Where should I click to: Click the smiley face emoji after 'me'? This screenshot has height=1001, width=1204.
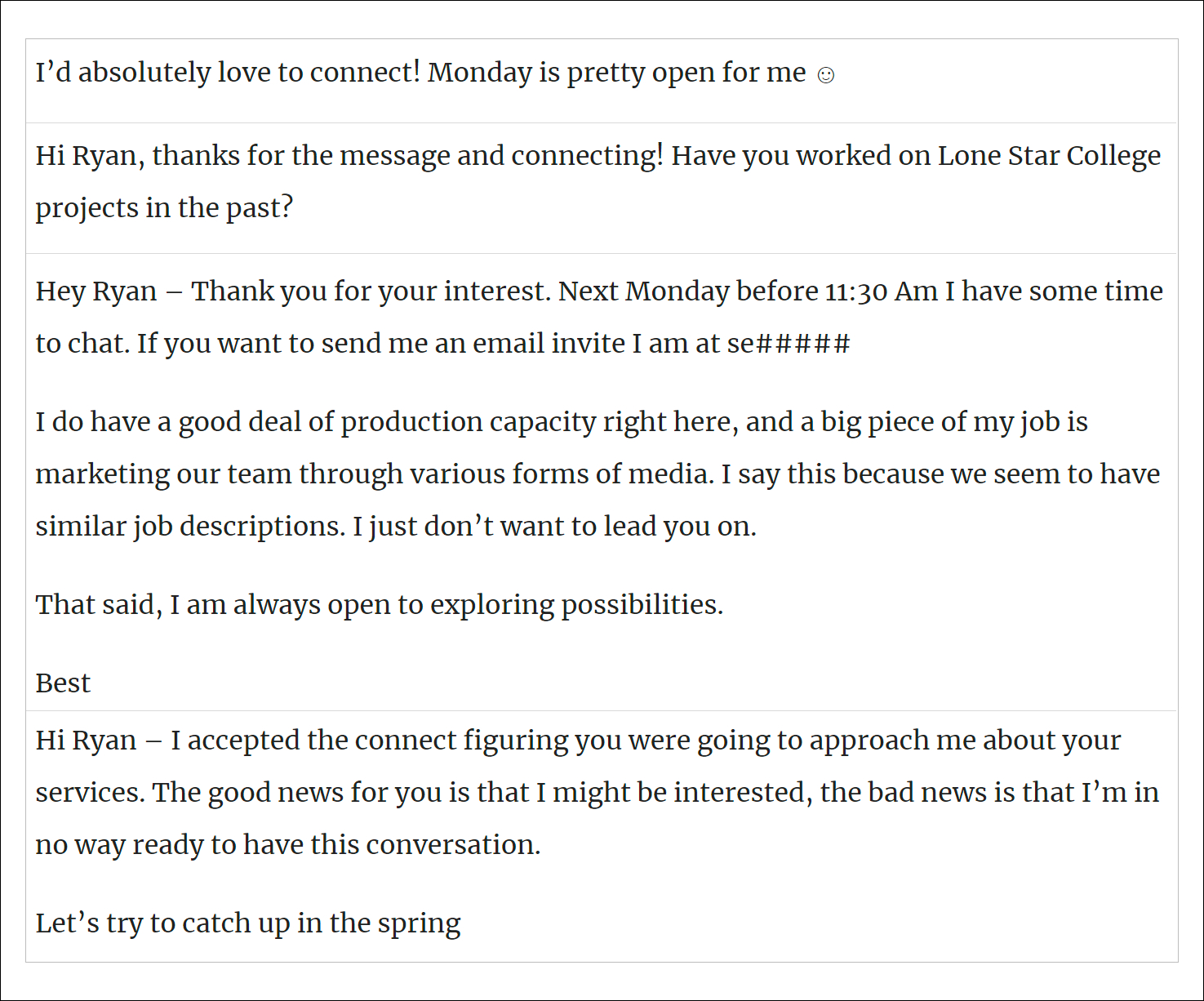tap(826, 75)
